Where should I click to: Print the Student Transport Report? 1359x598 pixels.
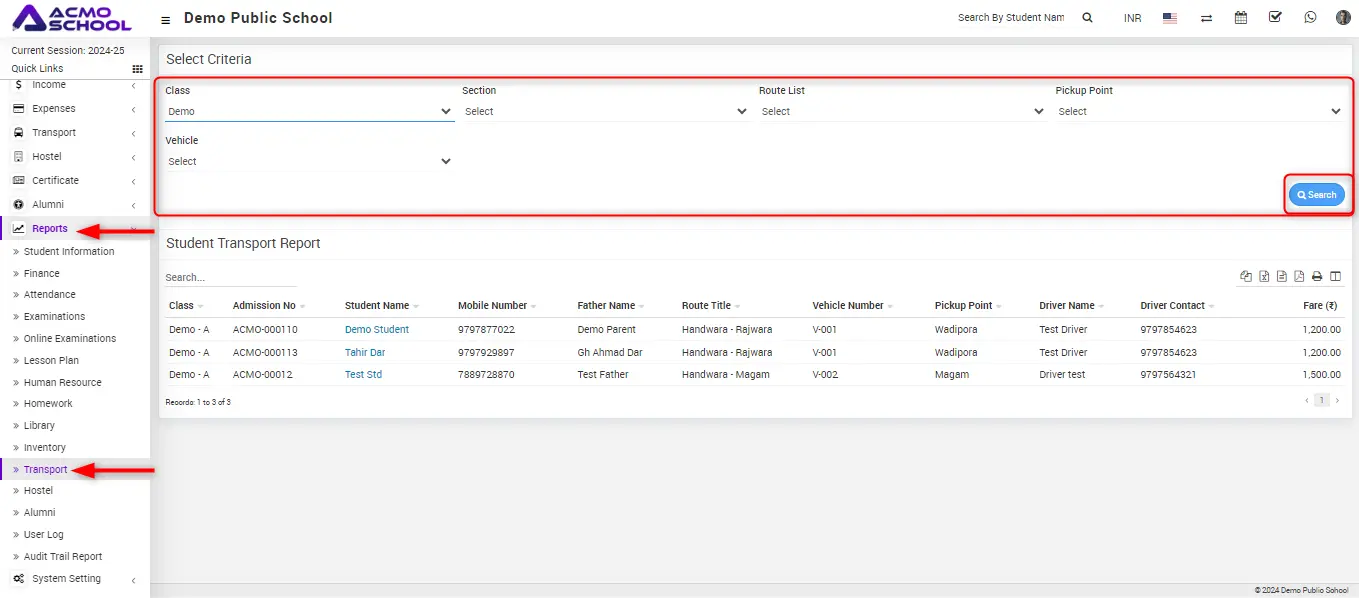(x=1317, y=277)
